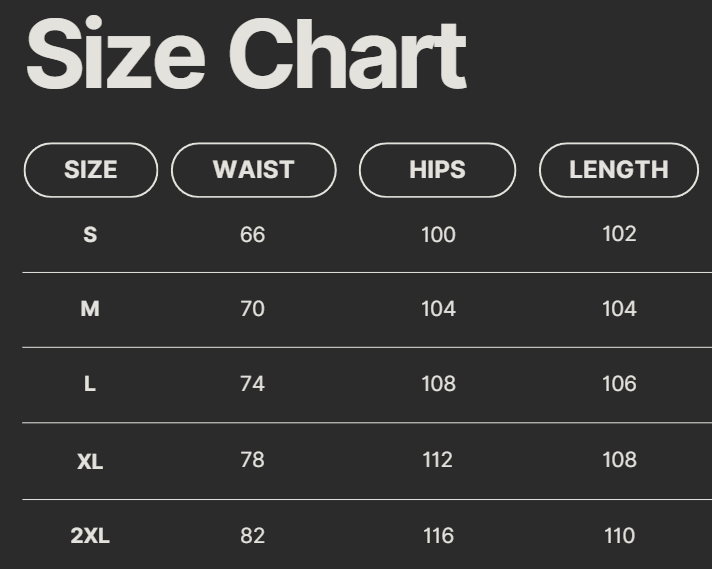Click waist value 82 for size 2XL
This screenshot has width=712, height=569.
[x=253, y=536]
